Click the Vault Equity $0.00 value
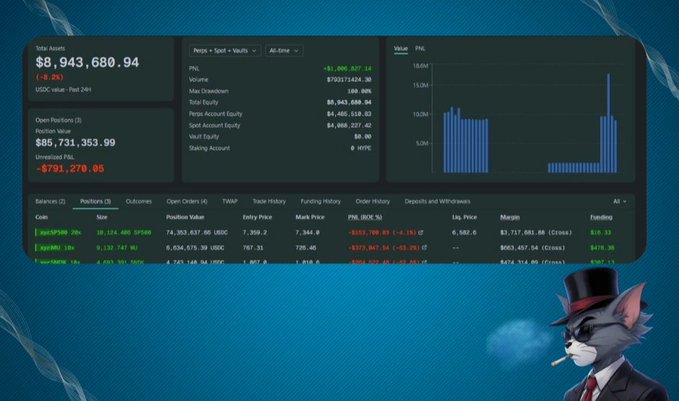679x401 pixels. (362, 136)
